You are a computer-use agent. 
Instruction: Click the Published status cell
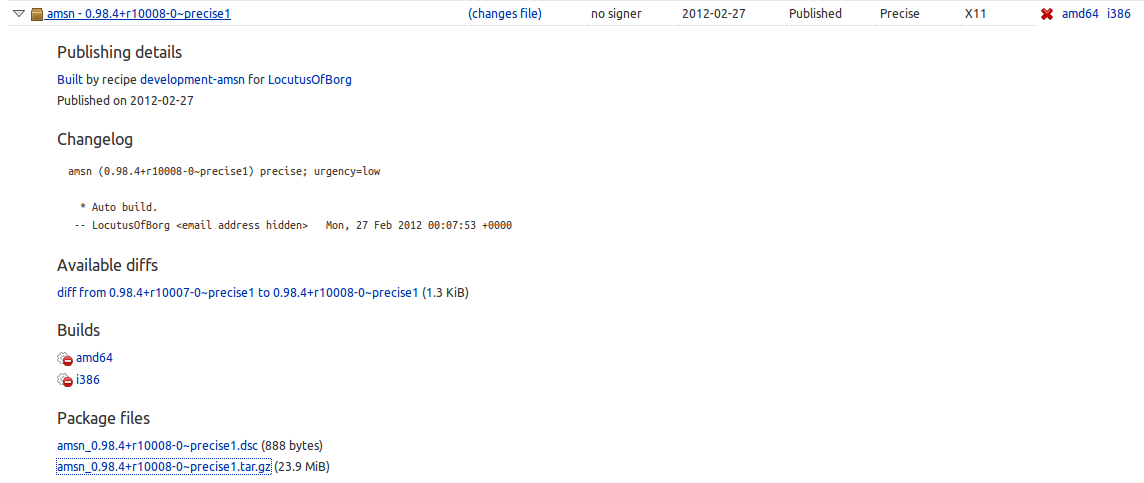(815, 14)
